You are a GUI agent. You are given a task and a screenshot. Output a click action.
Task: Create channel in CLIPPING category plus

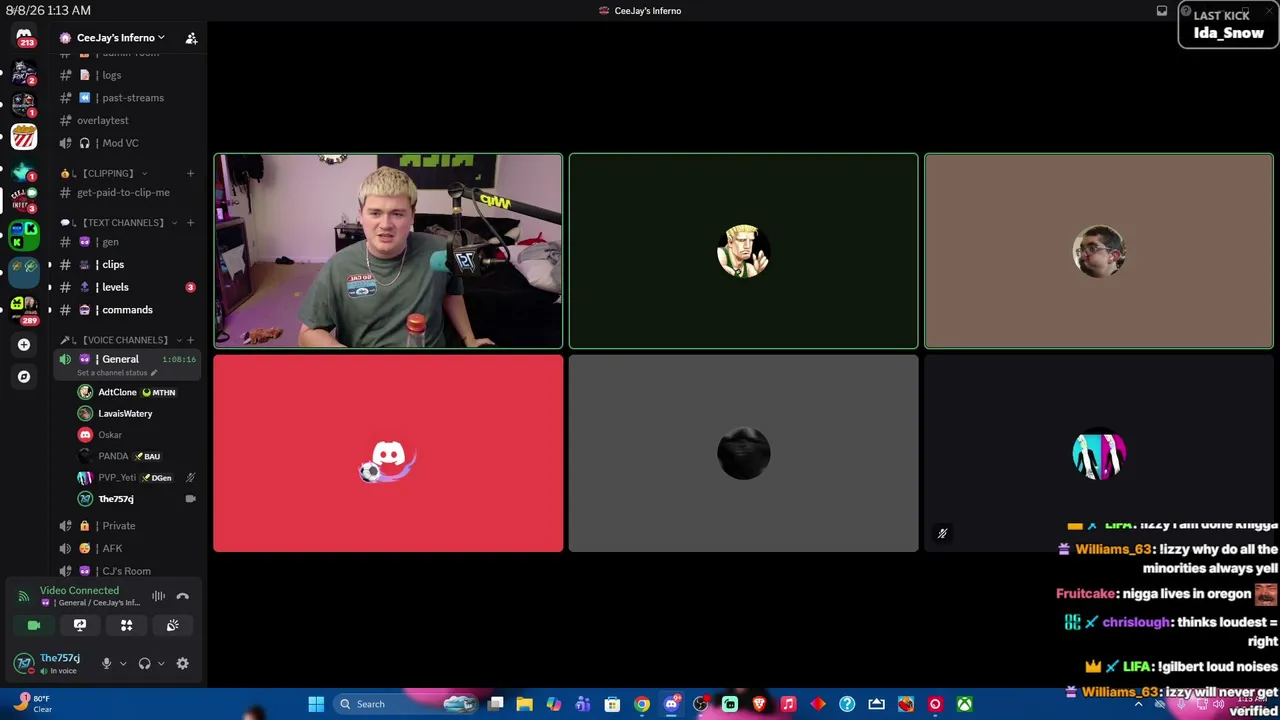click(190, 173)
